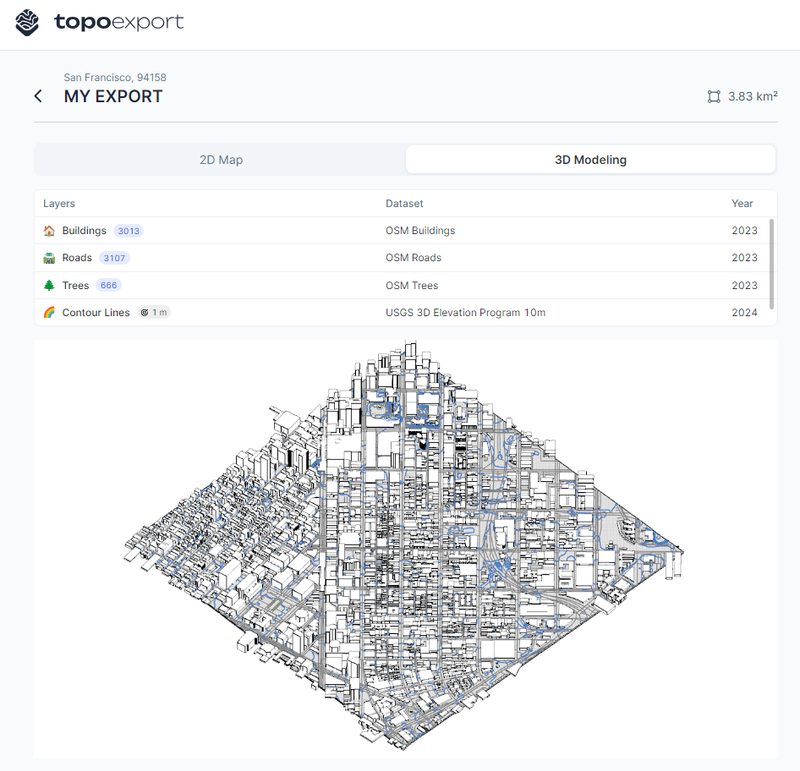Image resolution: width=800 pixels, height=771 pixels.
Task: Click the Year column header
Action: click(x=742, y=203)
